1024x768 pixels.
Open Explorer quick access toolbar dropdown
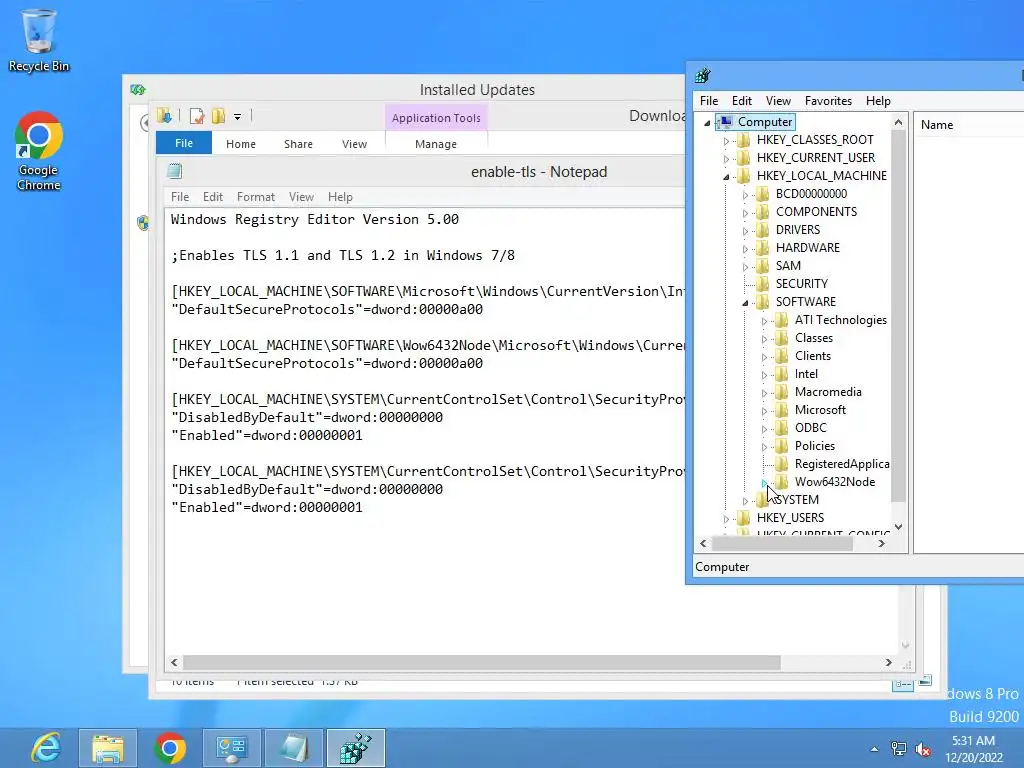coord(238,117)
